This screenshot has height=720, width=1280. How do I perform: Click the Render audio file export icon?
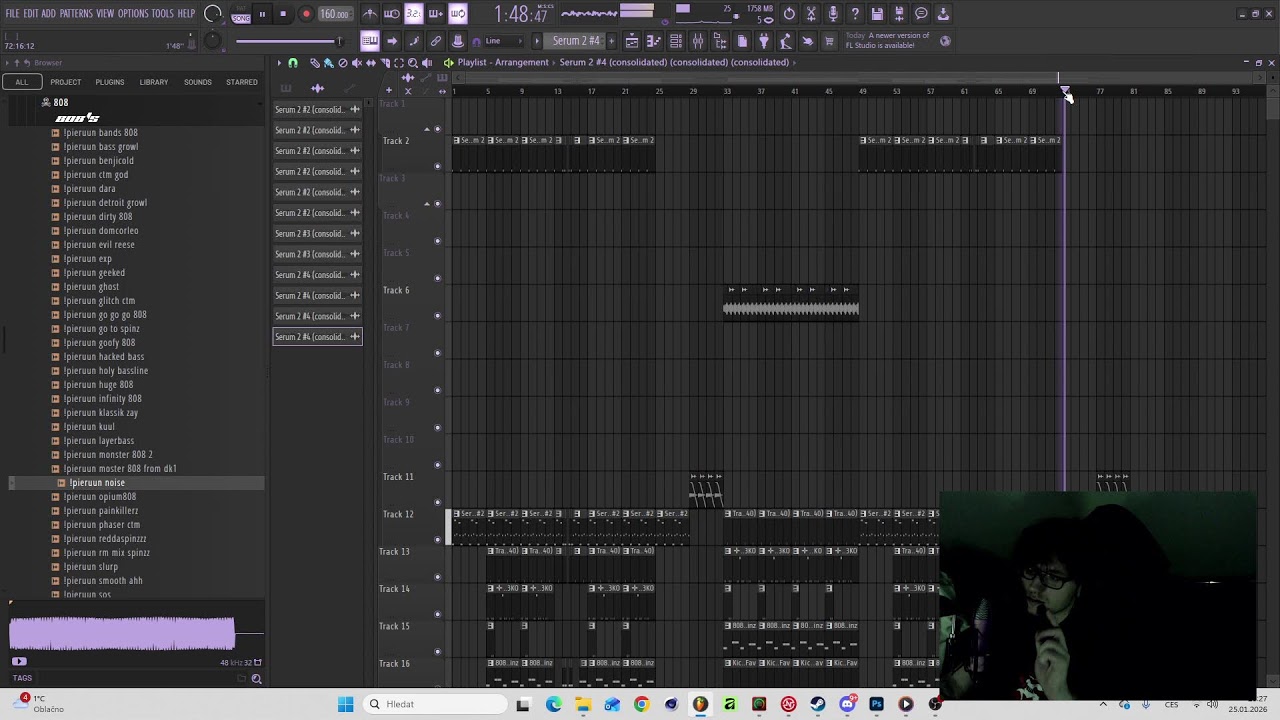coord(899,14)
